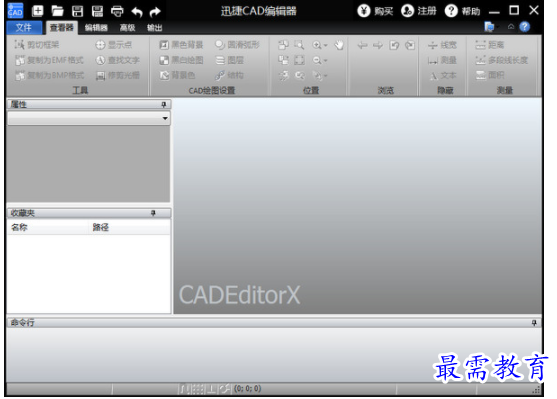This screenshot has height=399, width=557.
Task: Click the 名称 column header
Action: pyautogui.click(x=48, y=227)
